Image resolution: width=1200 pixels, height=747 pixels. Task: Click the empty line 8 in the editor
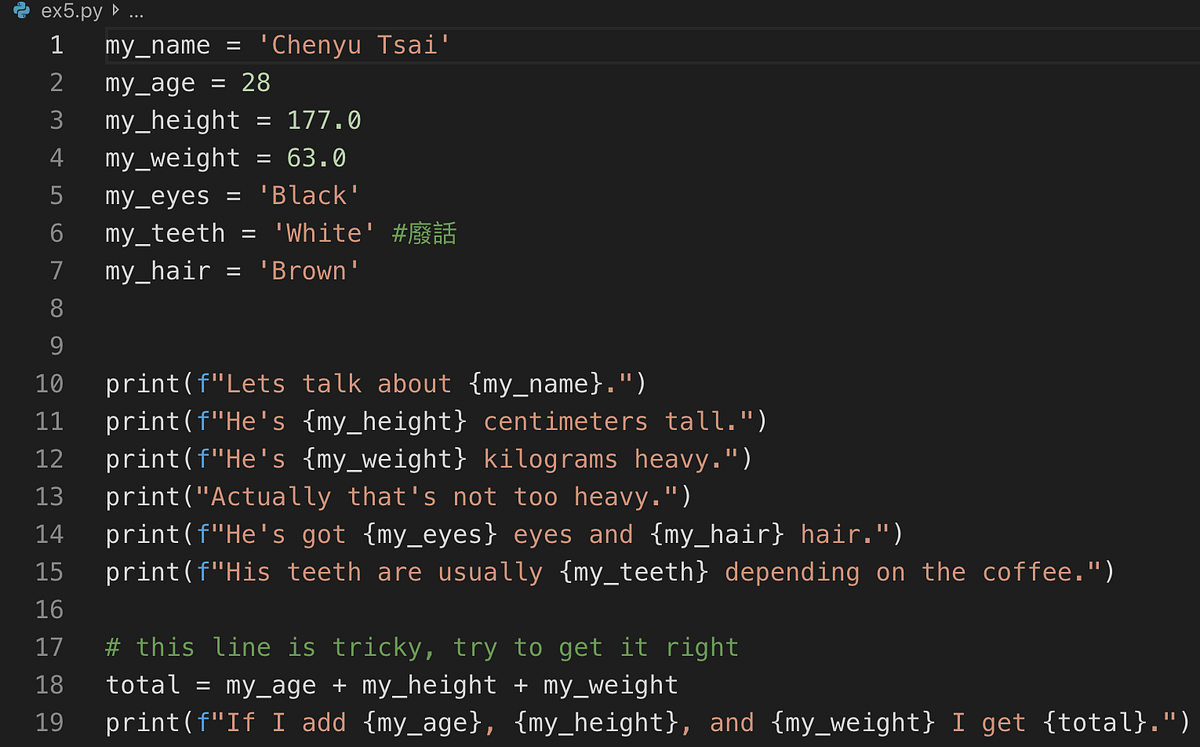(200, 308)
